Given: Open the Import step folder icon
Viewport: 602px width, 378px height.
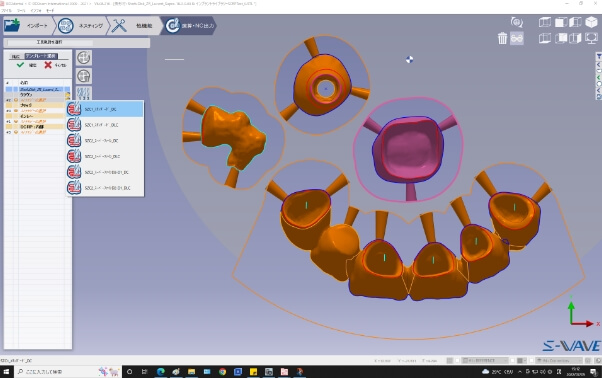Looking at the screenshot, I should tap(12, 25).
